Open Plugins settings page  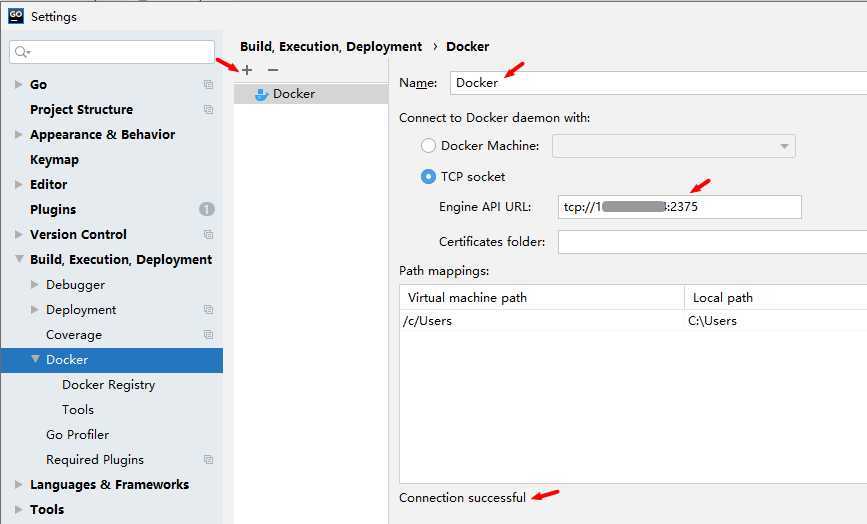click(53, 209)
